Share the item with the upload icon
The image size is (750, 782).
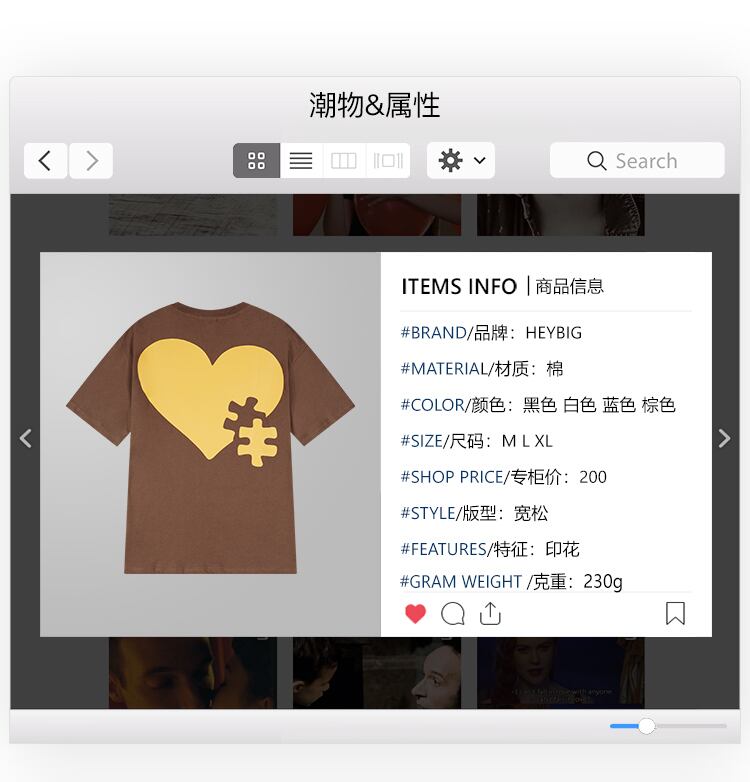pos(490,613)
